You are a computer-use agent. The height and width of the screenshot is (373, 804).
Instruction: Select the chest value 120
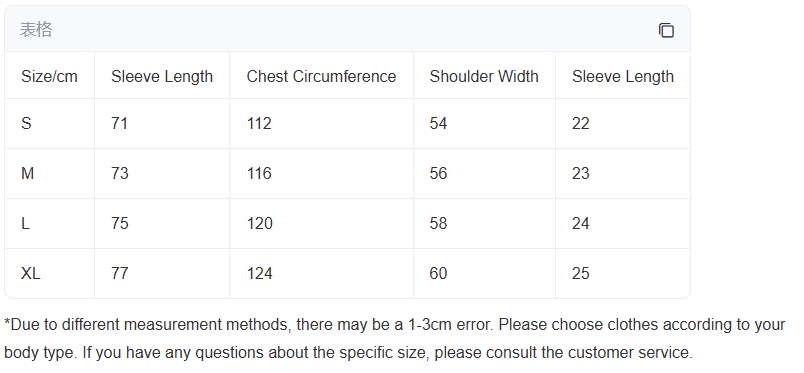tap(259, 223)
